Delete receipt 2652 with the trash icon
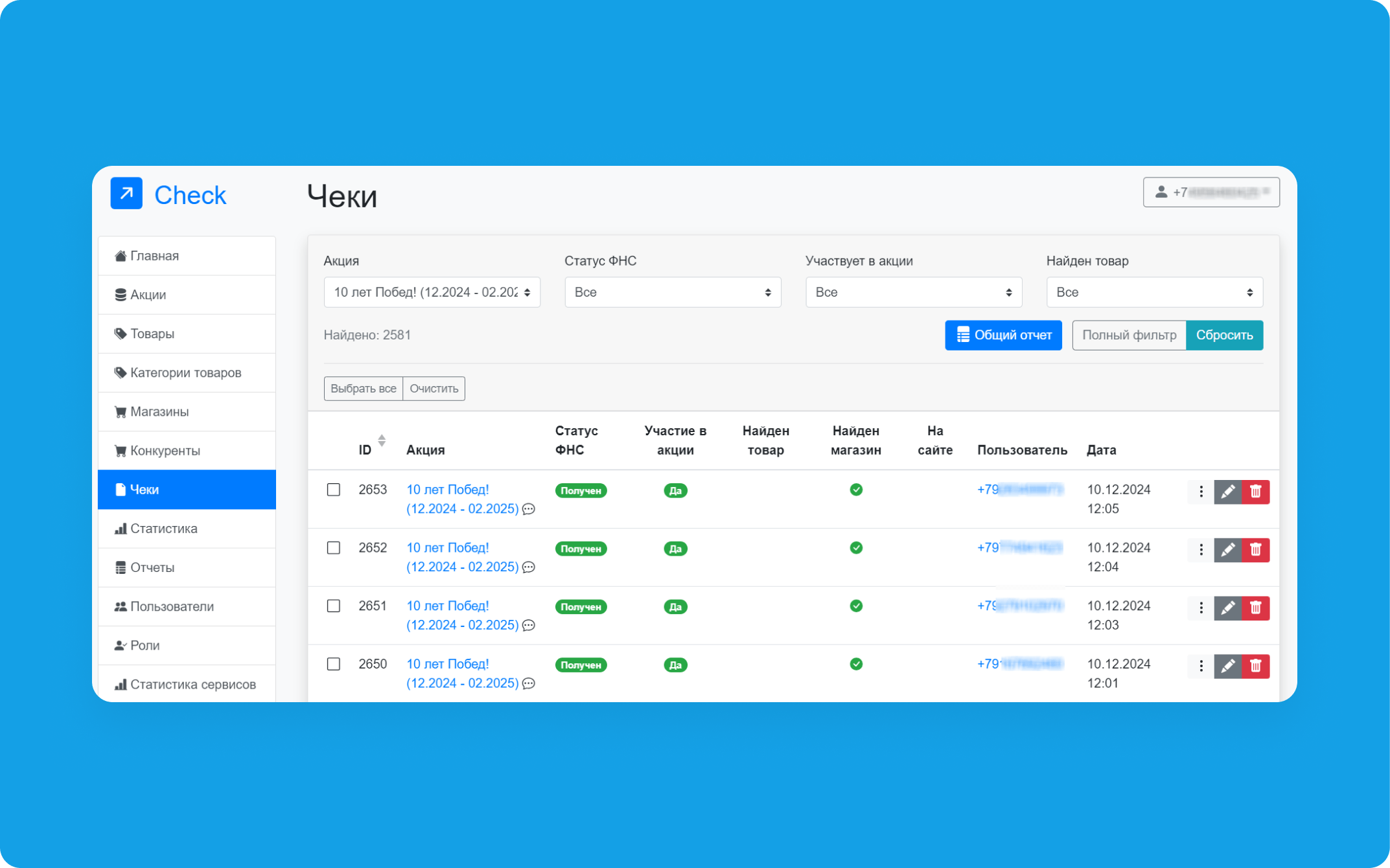The width and height of the screenshot is (1390, 868). (1255, 550)
